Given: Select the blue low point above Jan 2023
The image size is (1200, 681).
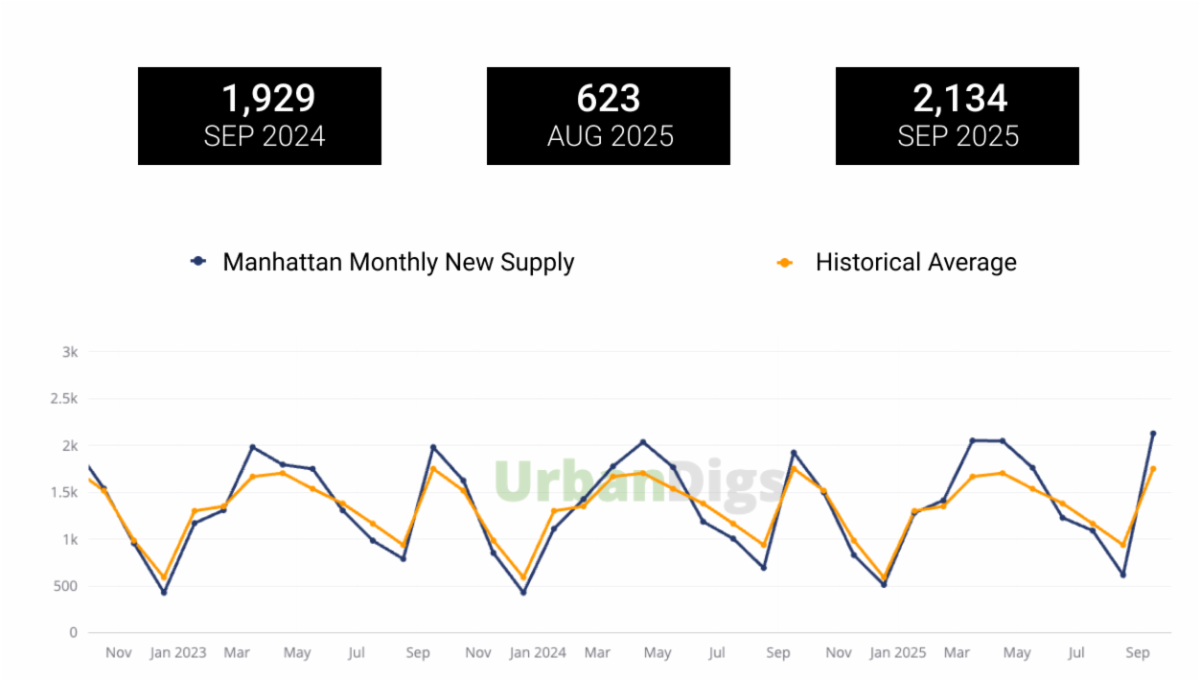Looking at the screenshot, I should coord(164,592).
